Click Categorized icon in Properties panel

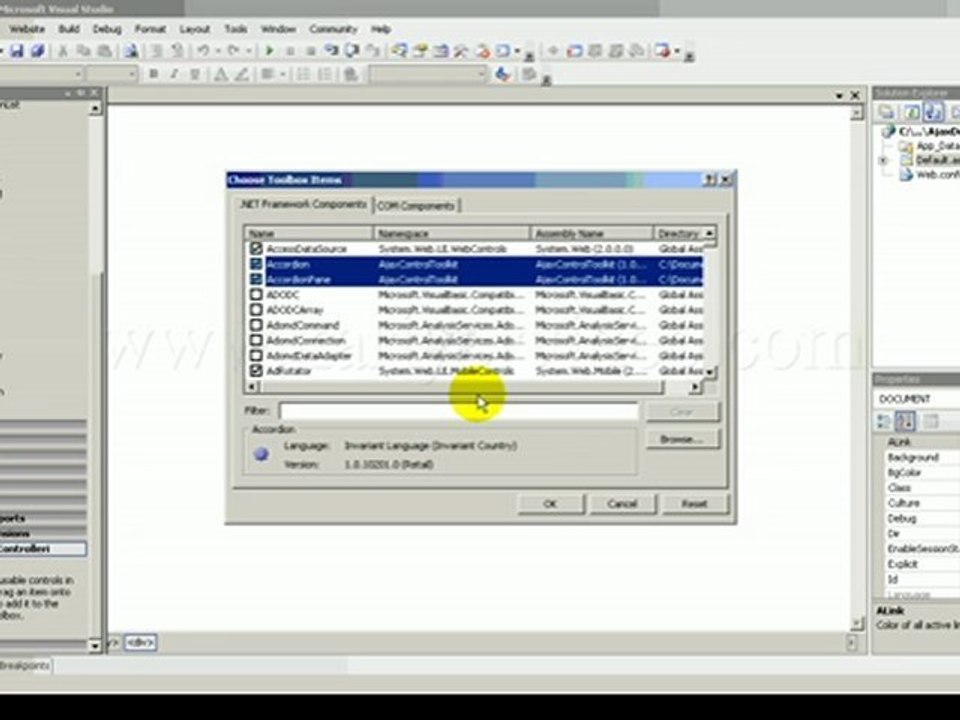click(x=883, y=421)
